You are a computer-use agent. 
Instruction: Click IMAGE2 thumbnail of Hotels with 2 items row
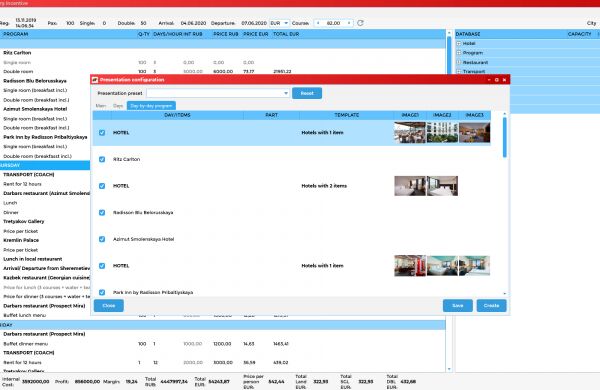442,186
